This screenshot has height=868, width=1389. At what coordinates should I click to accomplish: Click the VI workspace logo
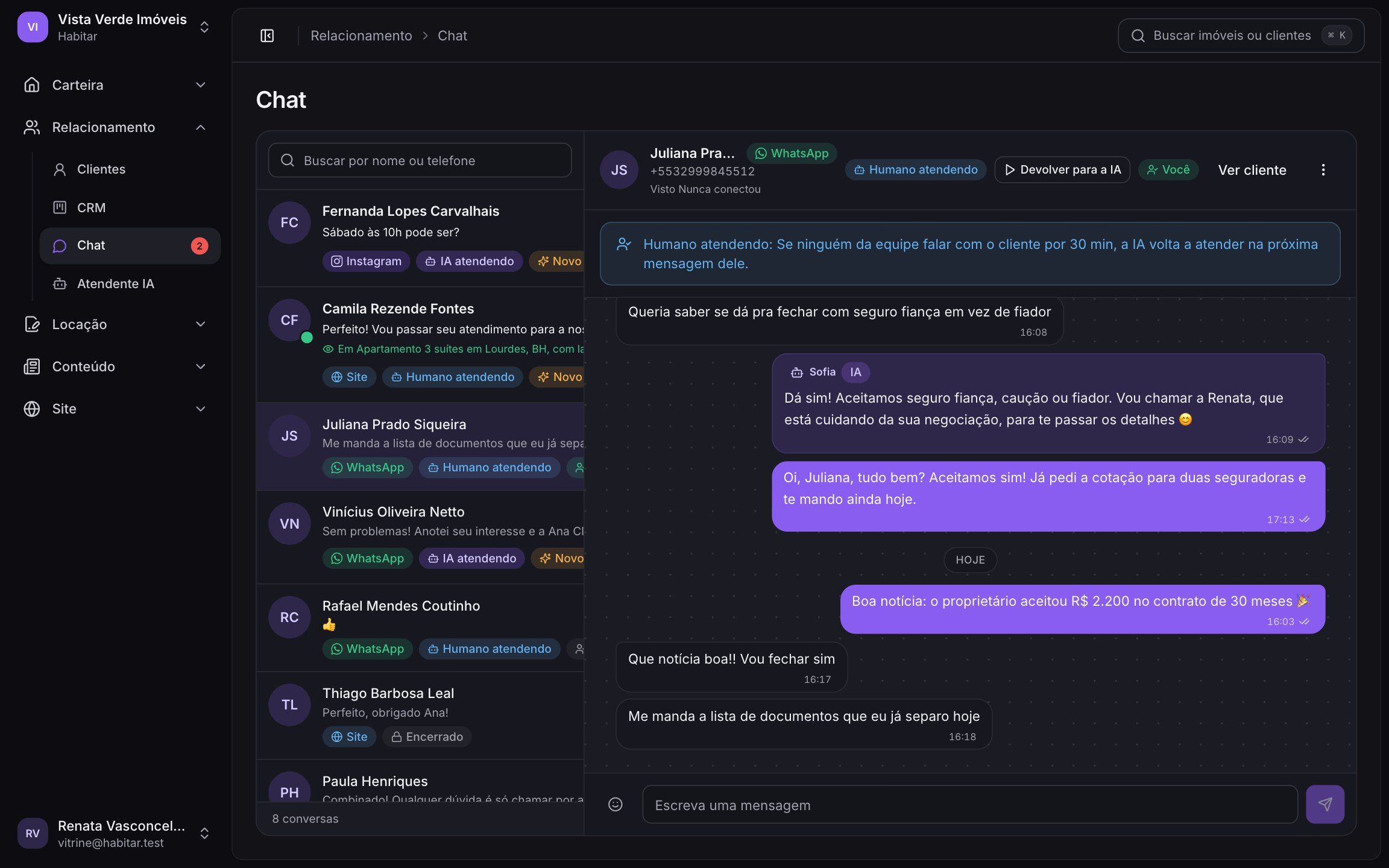pyautogui.click(x=33, y=27)
